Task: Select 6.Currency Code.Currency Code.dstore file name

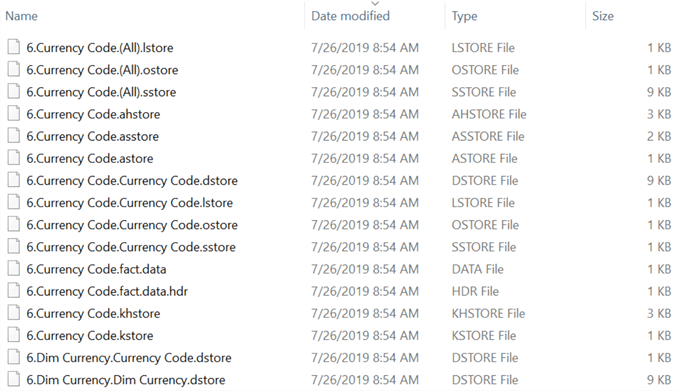Action: click(x=132, y=181)
